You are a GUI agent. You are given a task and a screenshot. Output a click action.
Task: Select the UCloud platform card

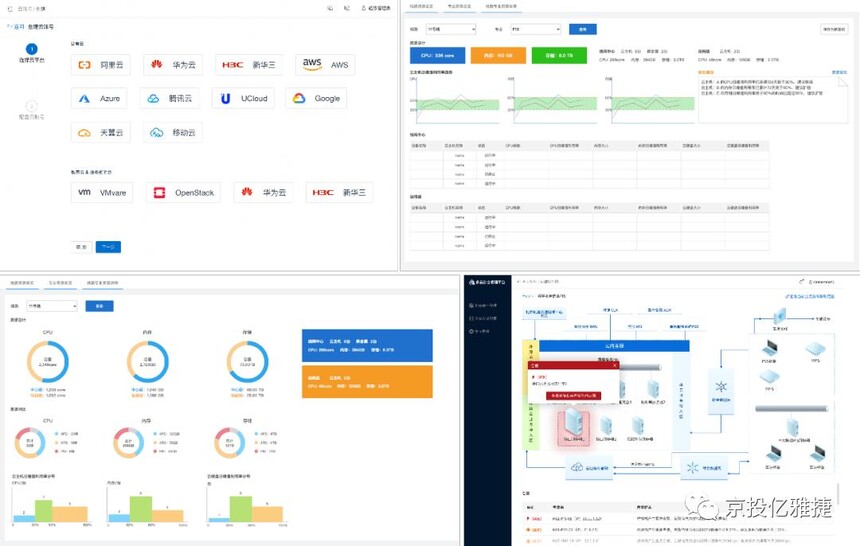(243, 98)
